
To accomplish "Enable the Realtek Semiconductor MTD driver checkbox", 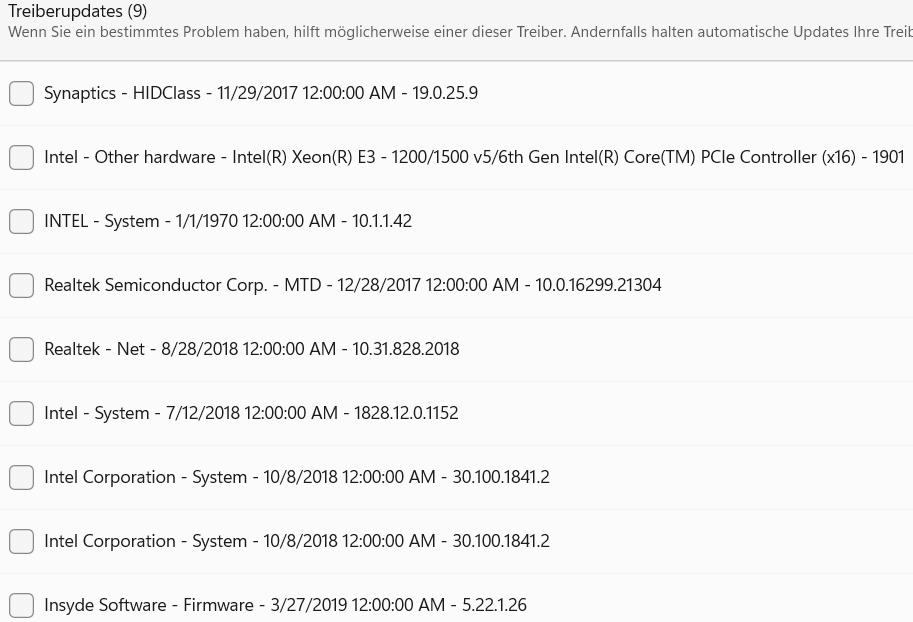I will click(x=21, y=285).
